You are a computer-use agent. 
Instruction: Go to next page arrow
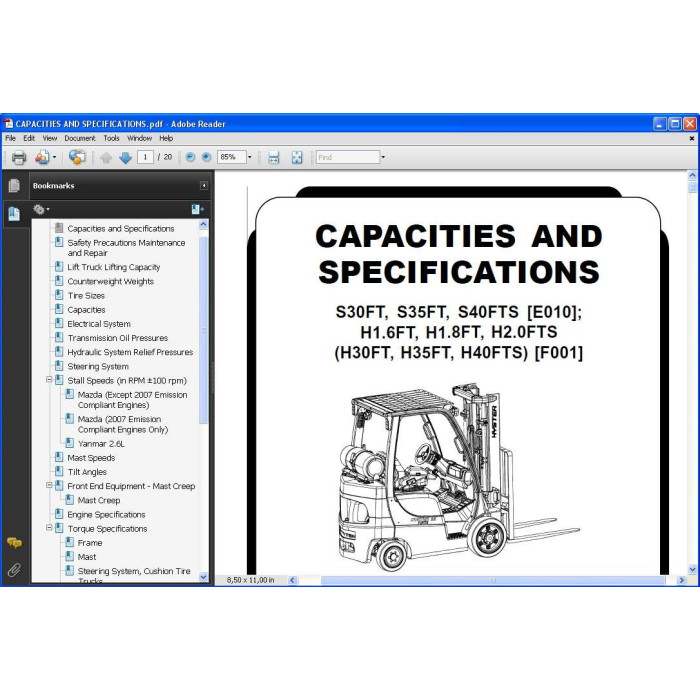click(125, 157)
